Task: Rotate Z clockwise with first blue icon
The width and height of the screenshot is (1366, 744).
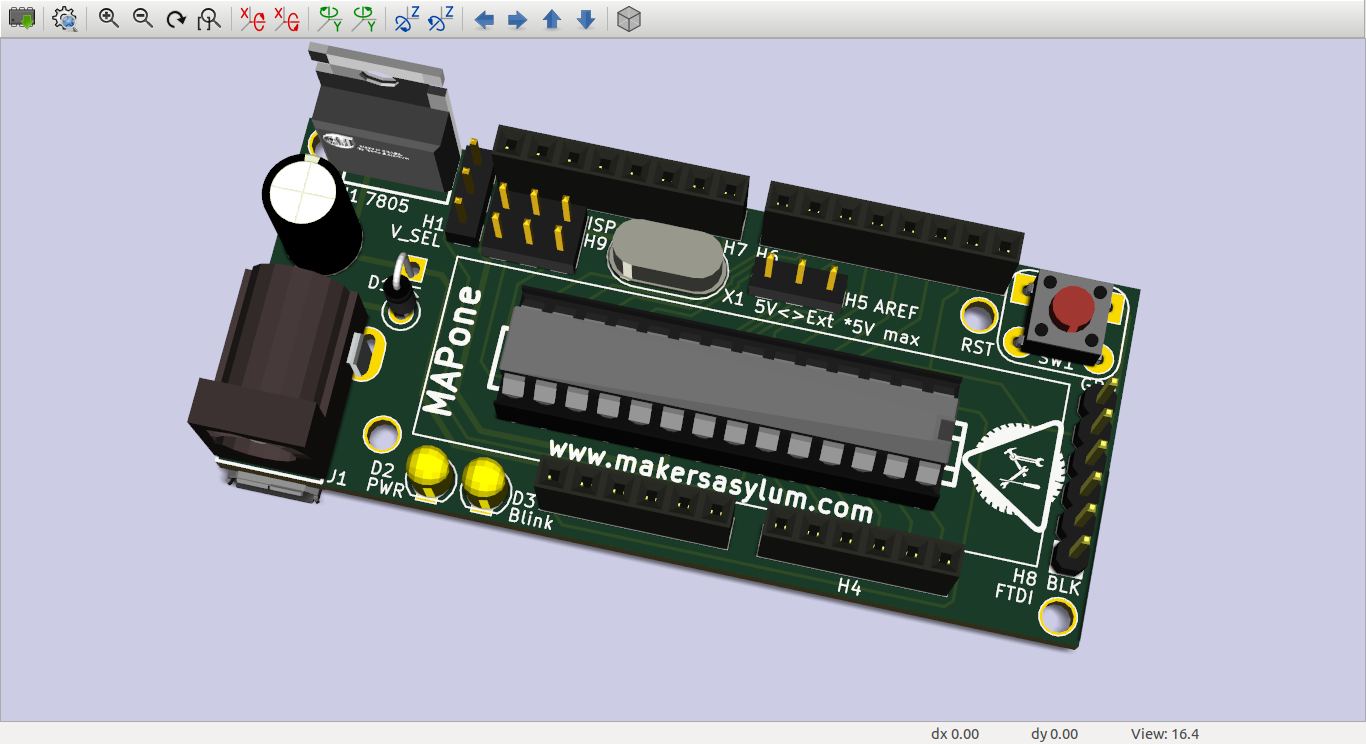Action: point(407,18)
